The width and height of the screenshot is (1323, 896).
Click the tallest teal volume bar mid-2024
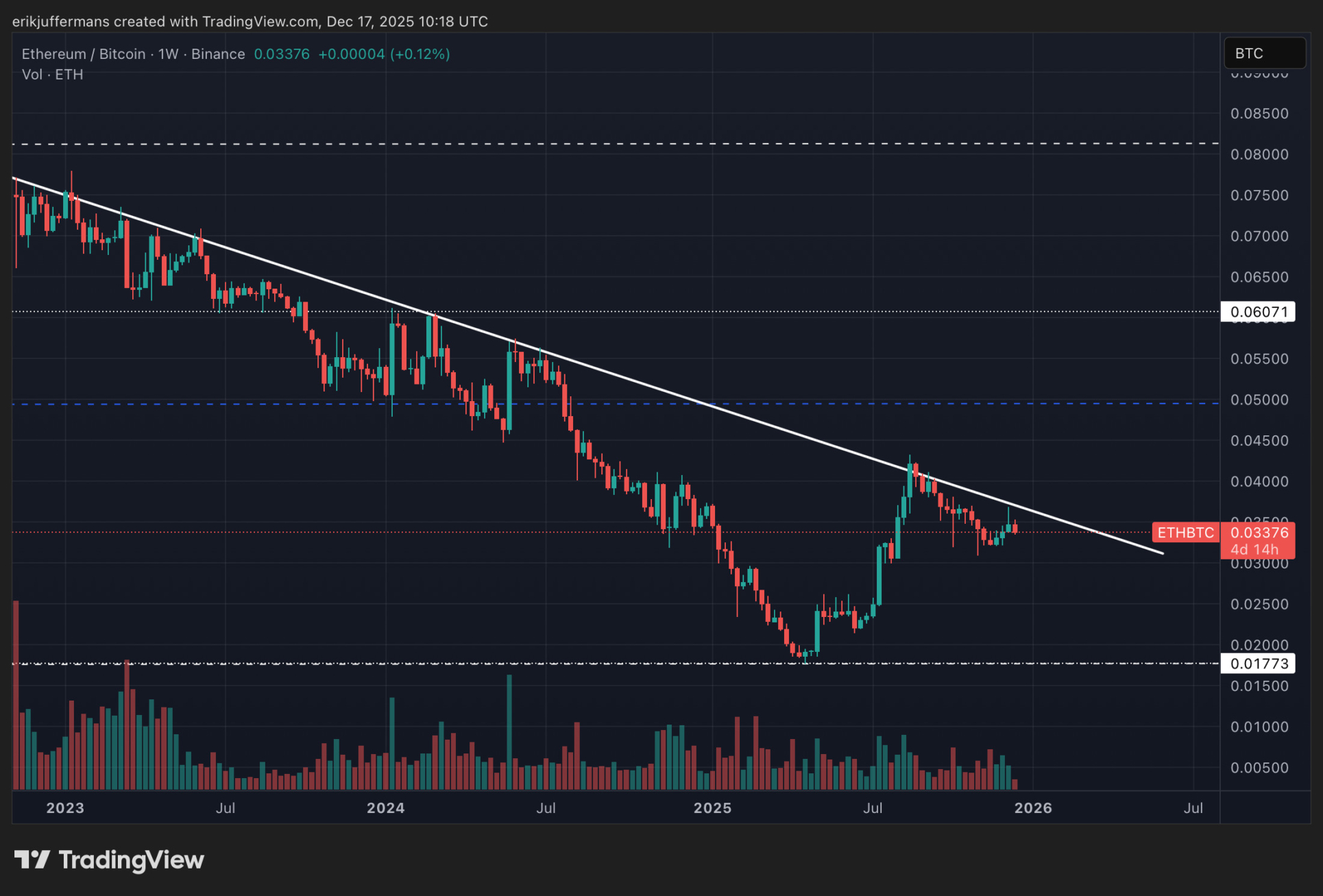[x=509, y=734]
